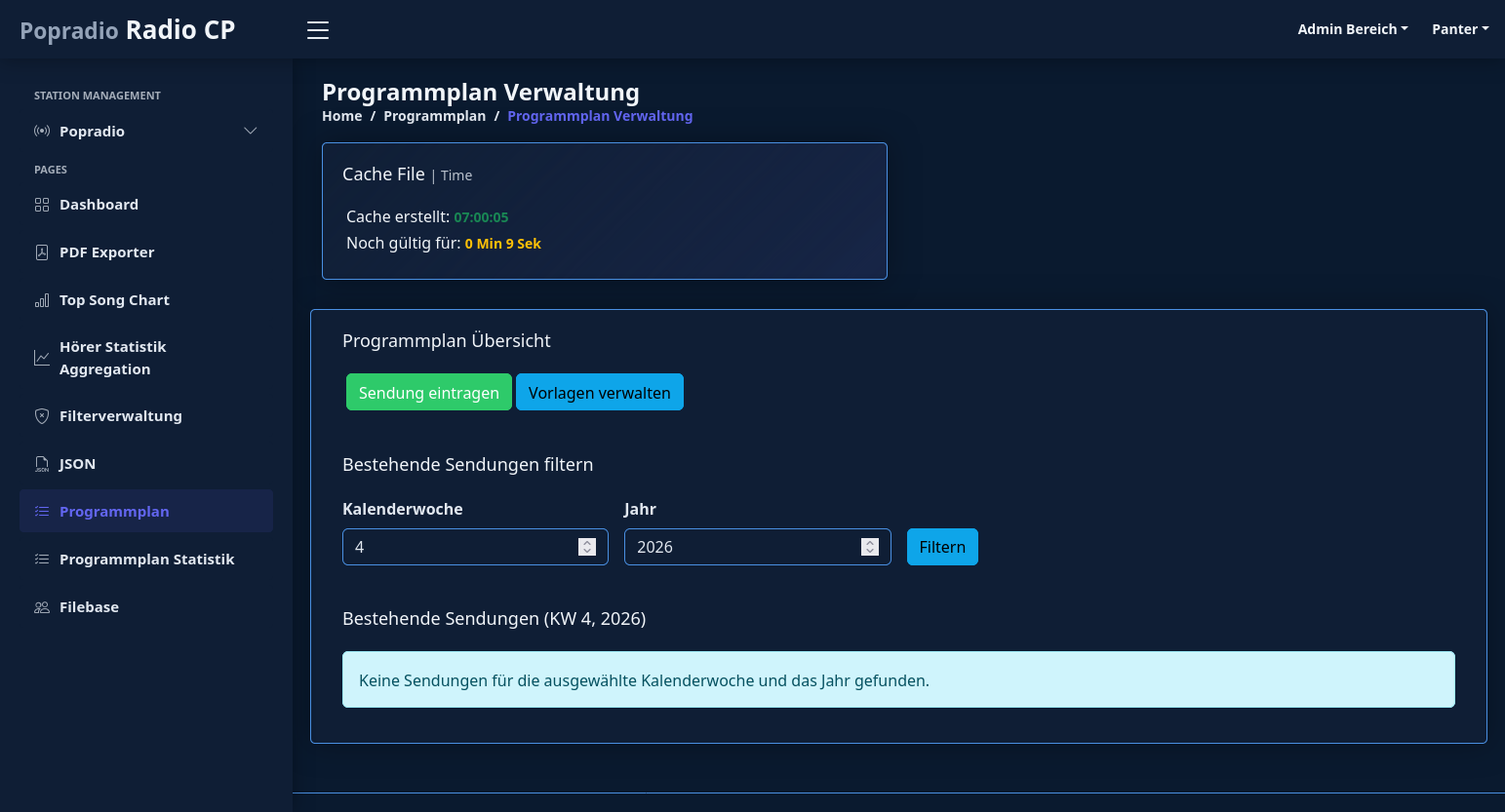Image resolution: width=1505 pixels, height=812 pixels.
Task: Select the Popradio broadcast icon
Action: coord(41,131)
